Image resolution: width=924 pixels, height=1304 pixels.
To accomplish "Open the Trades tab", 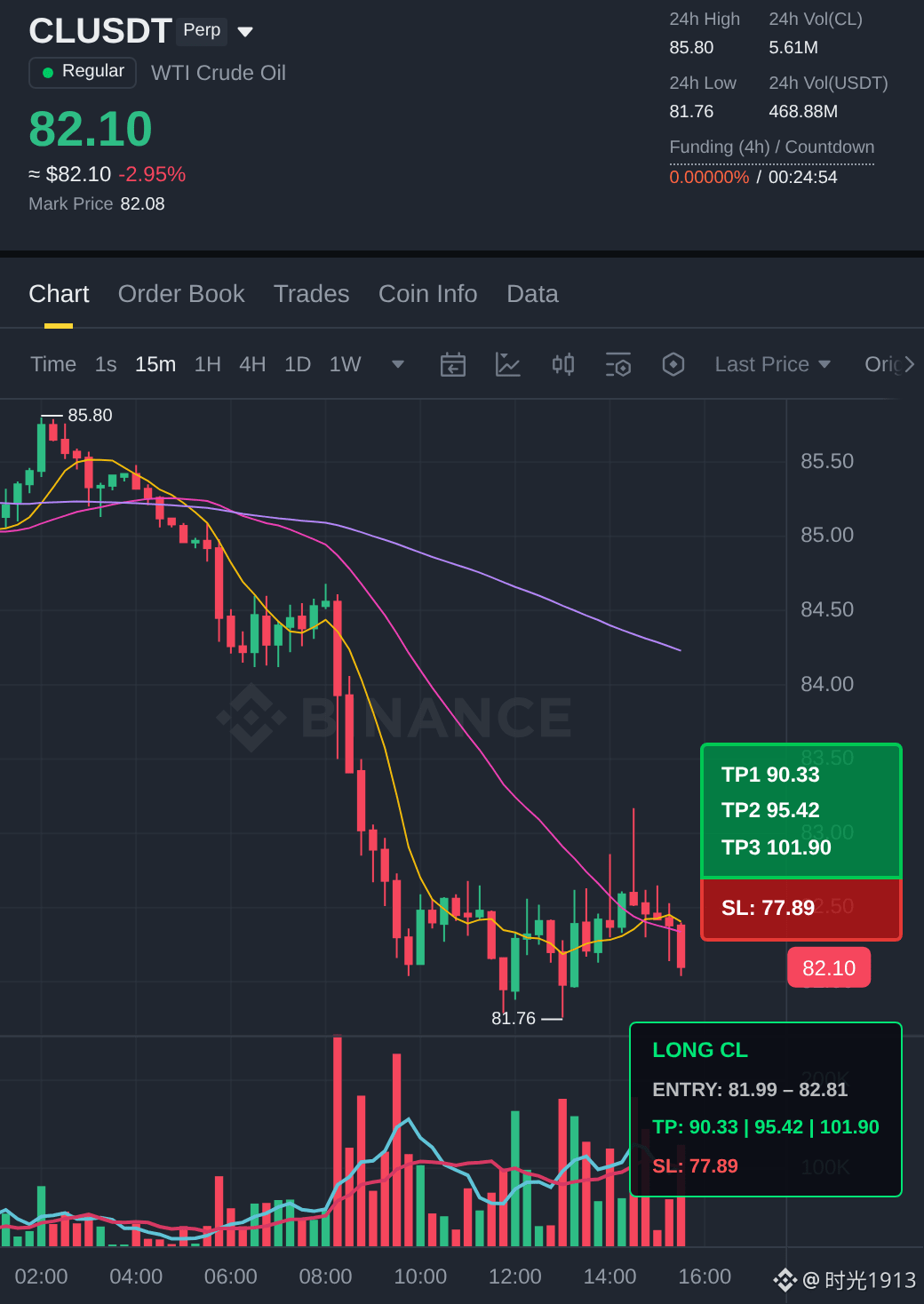I will click(x=312, y=294).
